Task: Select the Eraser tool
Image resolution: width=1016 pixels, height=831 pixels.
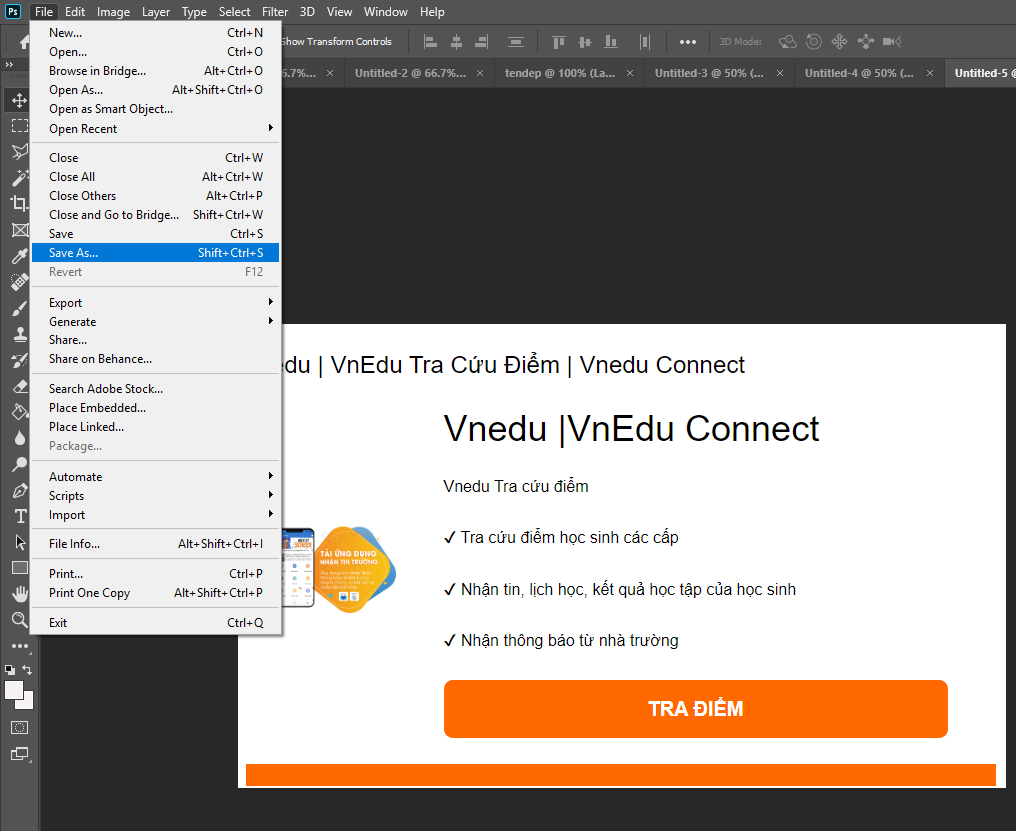Action: tap(19, 386)
